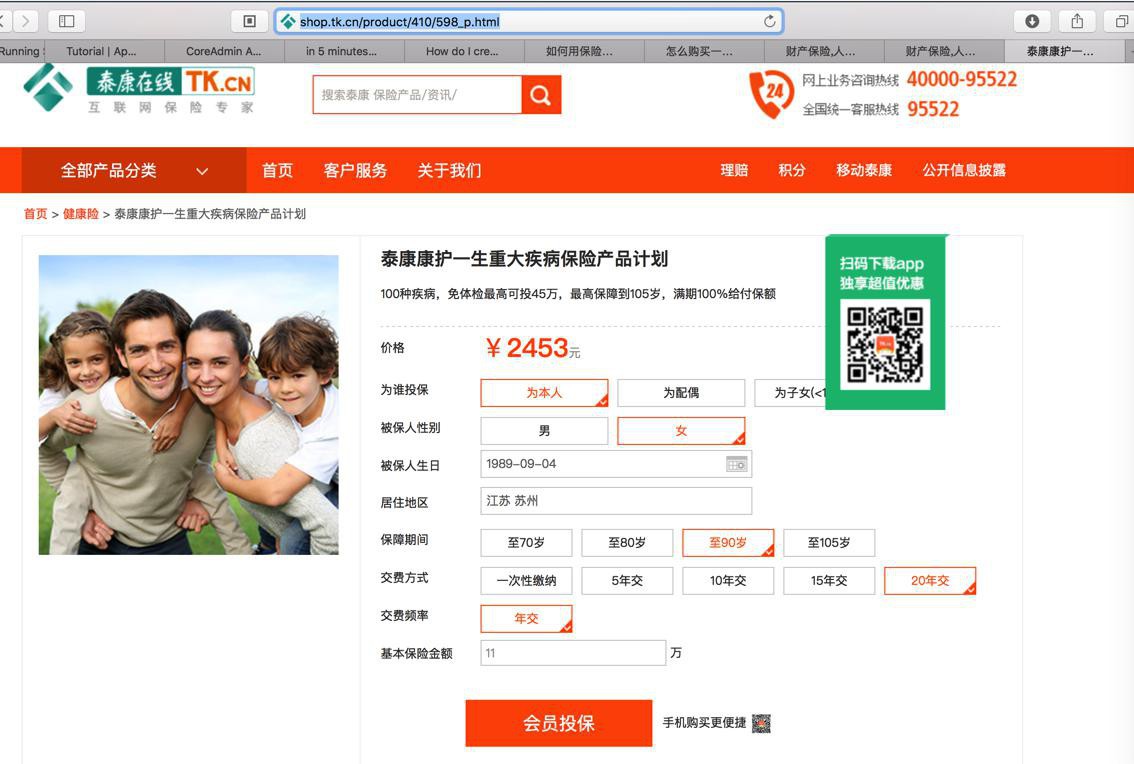Open the 理赔 navigation item
1134x764 pixels.
pos(734,170)
